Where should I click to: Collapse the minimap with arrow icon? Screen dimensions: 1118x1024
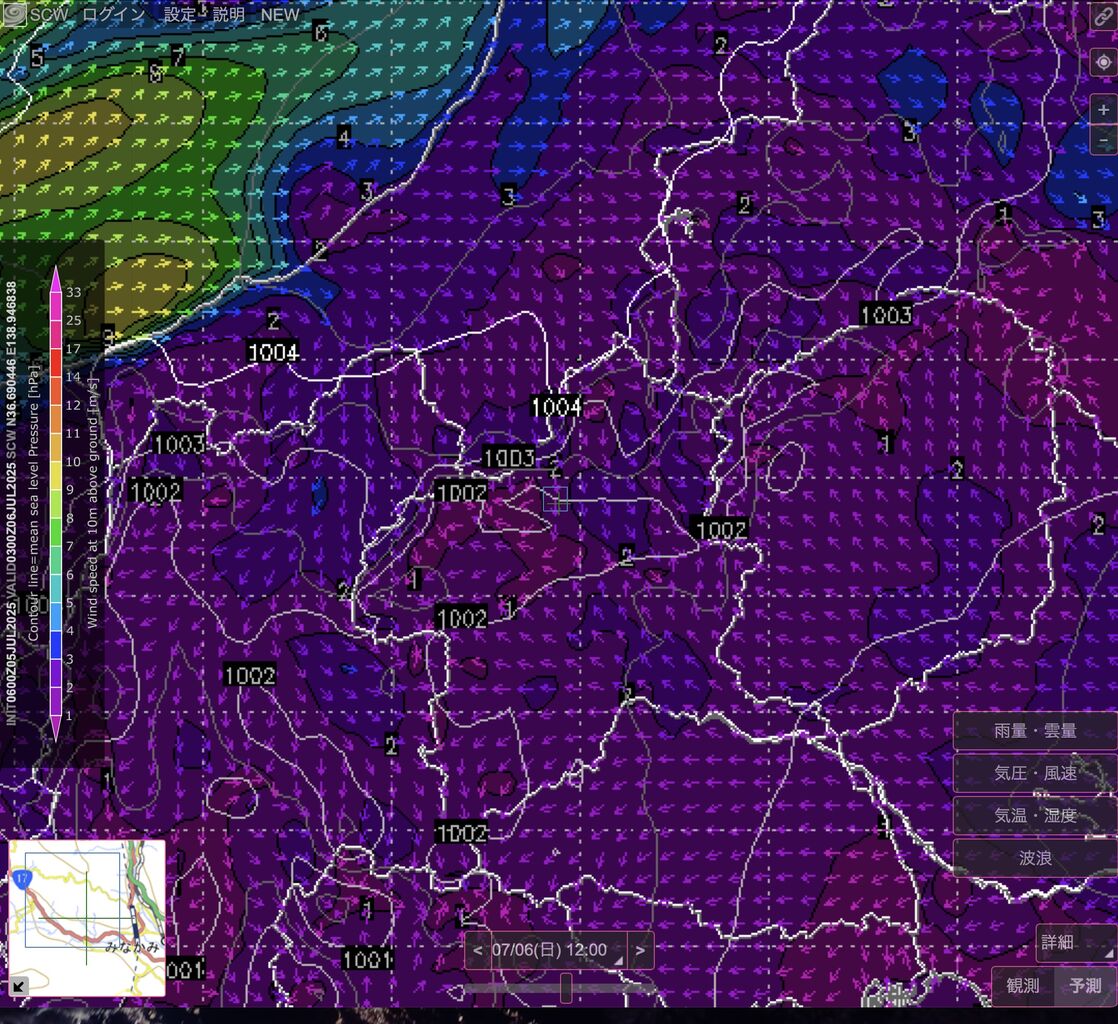click(19, 986)
